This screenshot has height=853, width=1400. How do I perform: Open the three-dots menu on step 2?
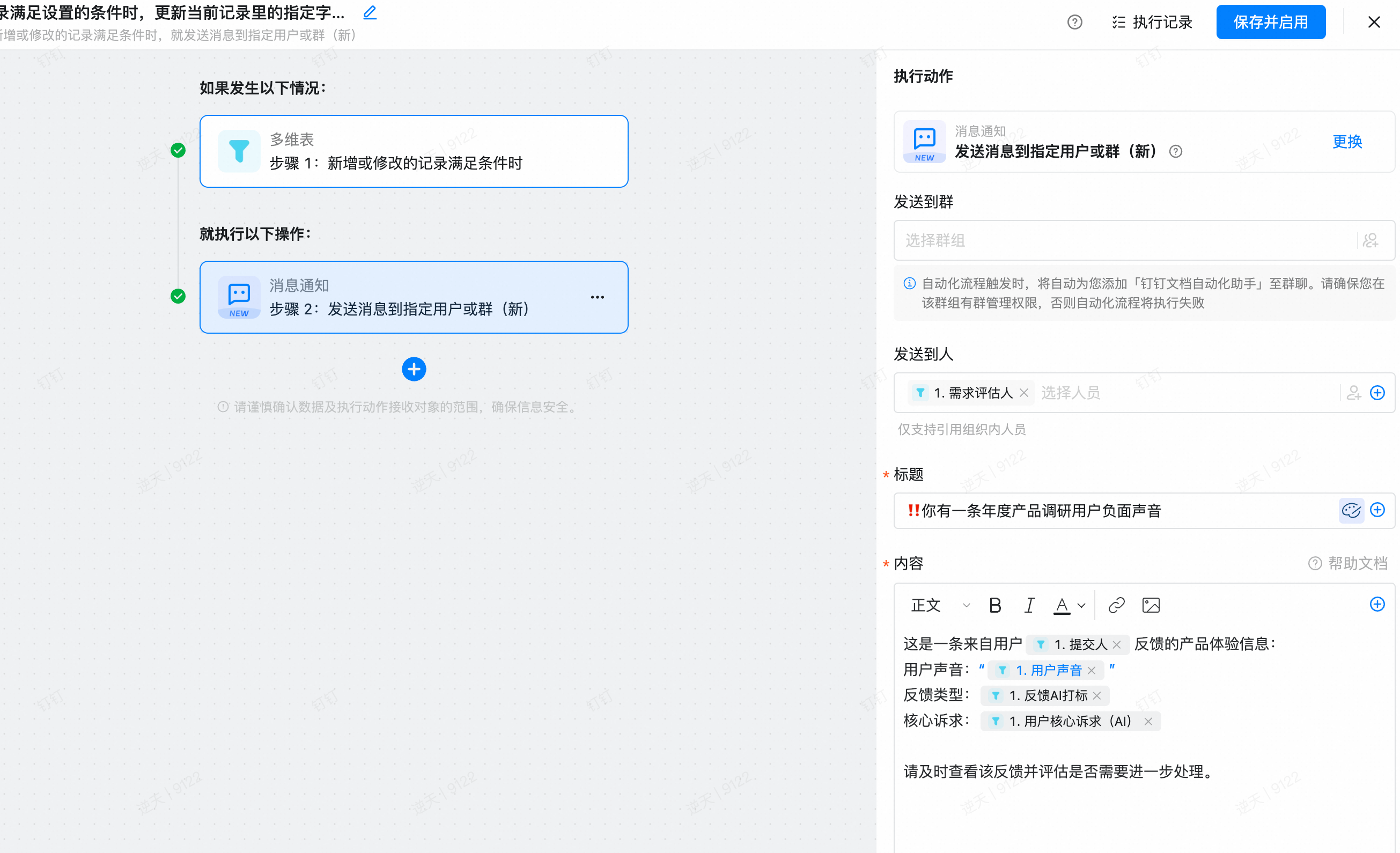point(597,297)
